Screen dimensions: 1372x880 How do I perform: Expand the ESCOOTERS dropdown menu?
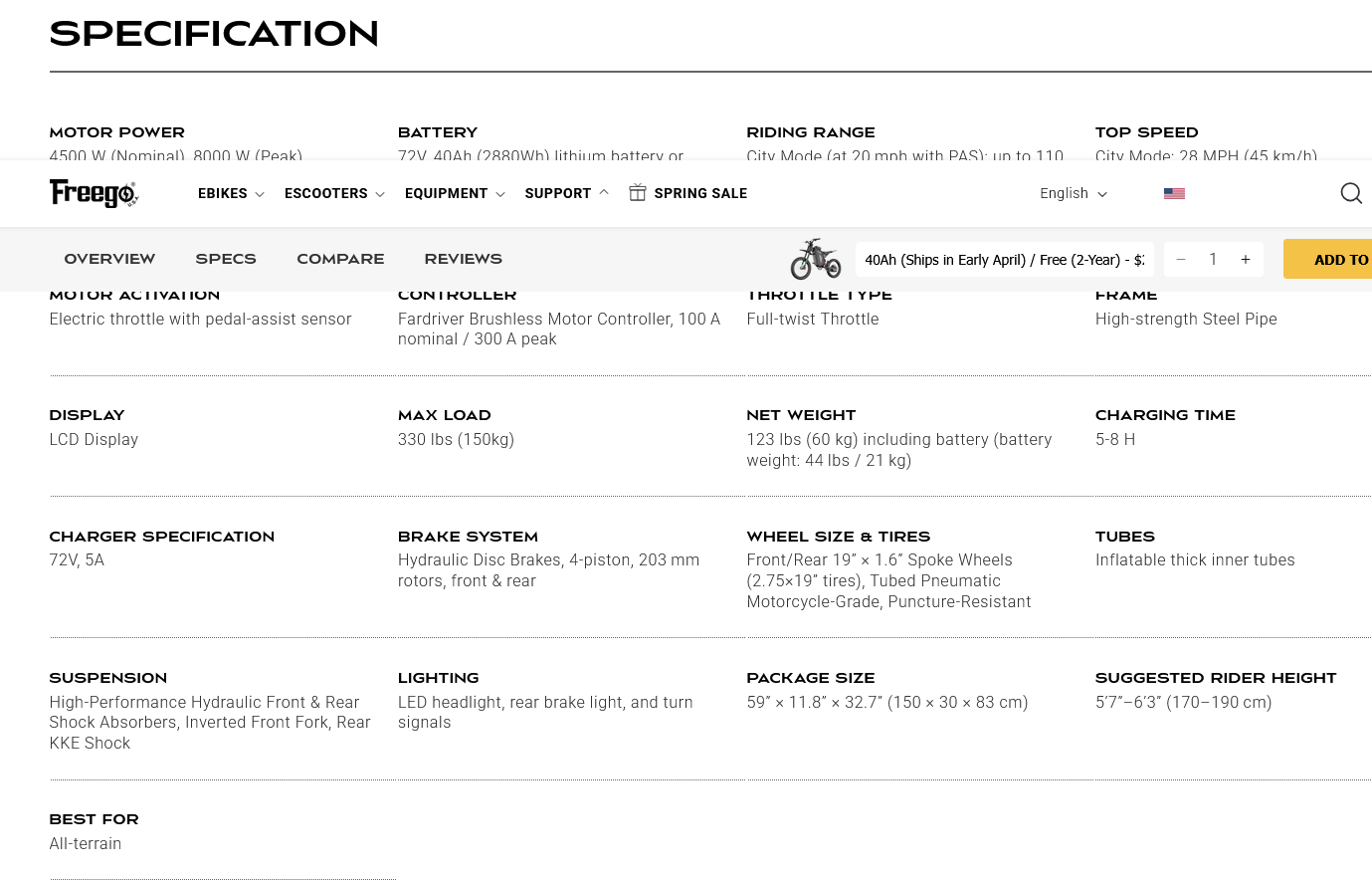(x=334, y=193)
